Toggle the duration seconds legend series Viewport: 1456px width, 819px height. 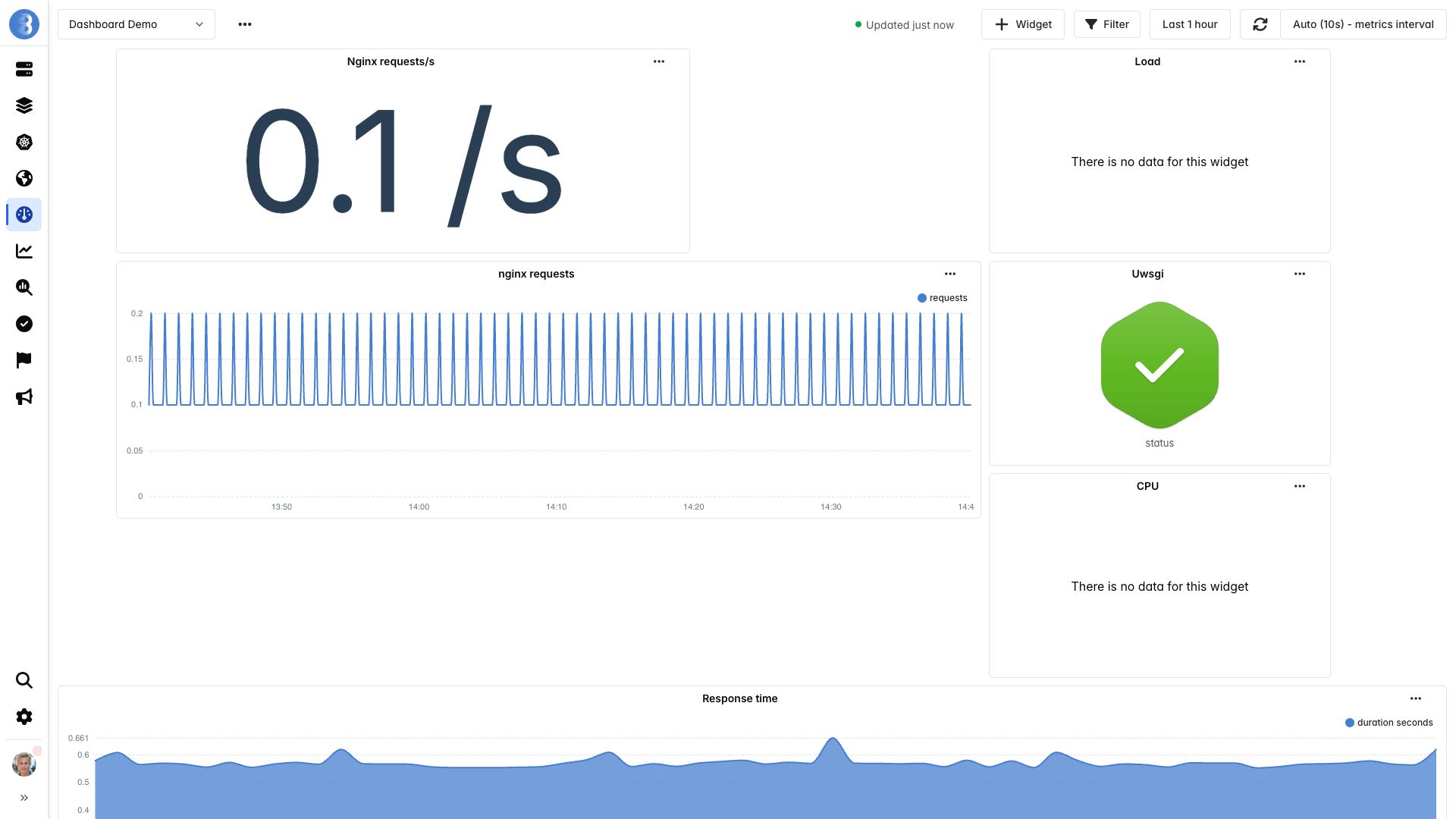(x=1389, y=723)
